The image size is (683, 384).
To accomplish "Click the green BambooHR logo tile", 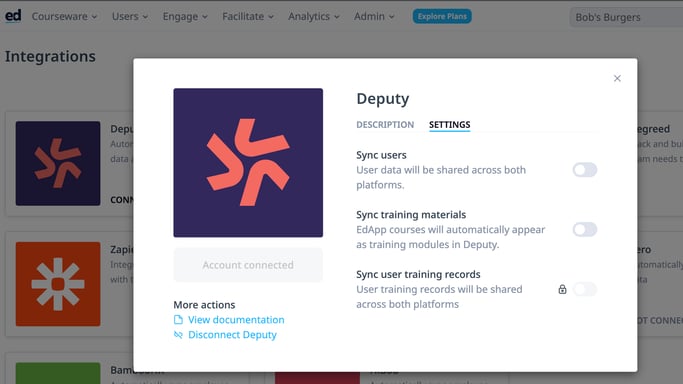I will (58, 373).
